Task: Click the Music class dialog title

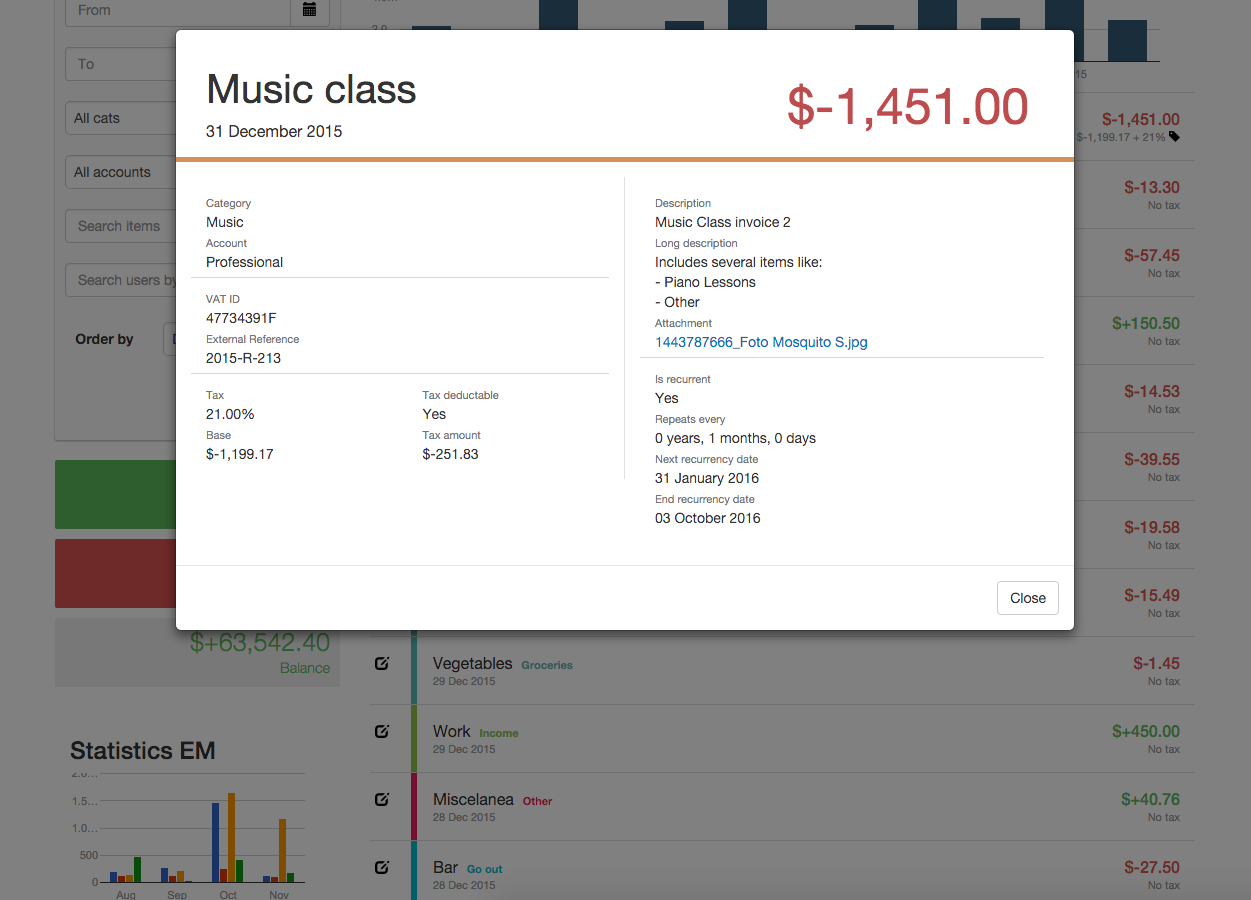Action: point(311,90)
